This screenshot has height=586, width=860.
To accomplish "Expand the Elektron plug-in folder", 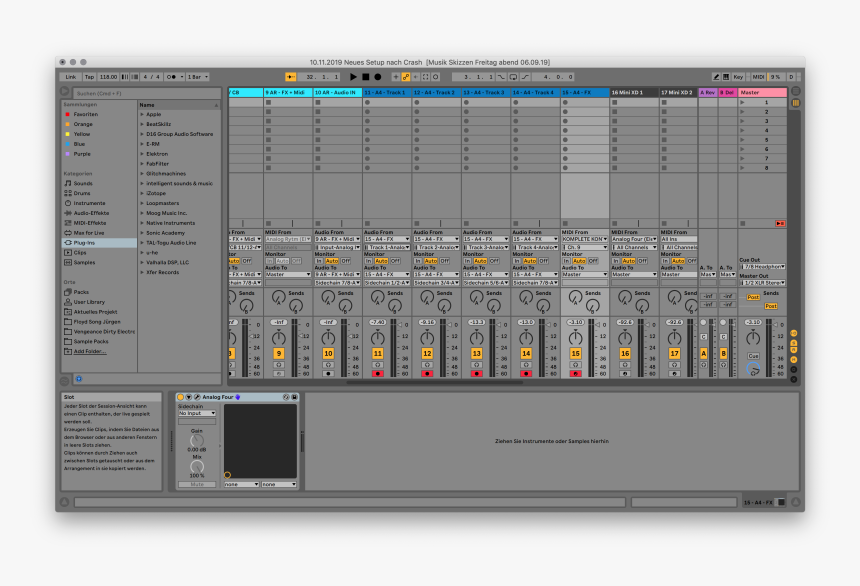I will 142,154.
